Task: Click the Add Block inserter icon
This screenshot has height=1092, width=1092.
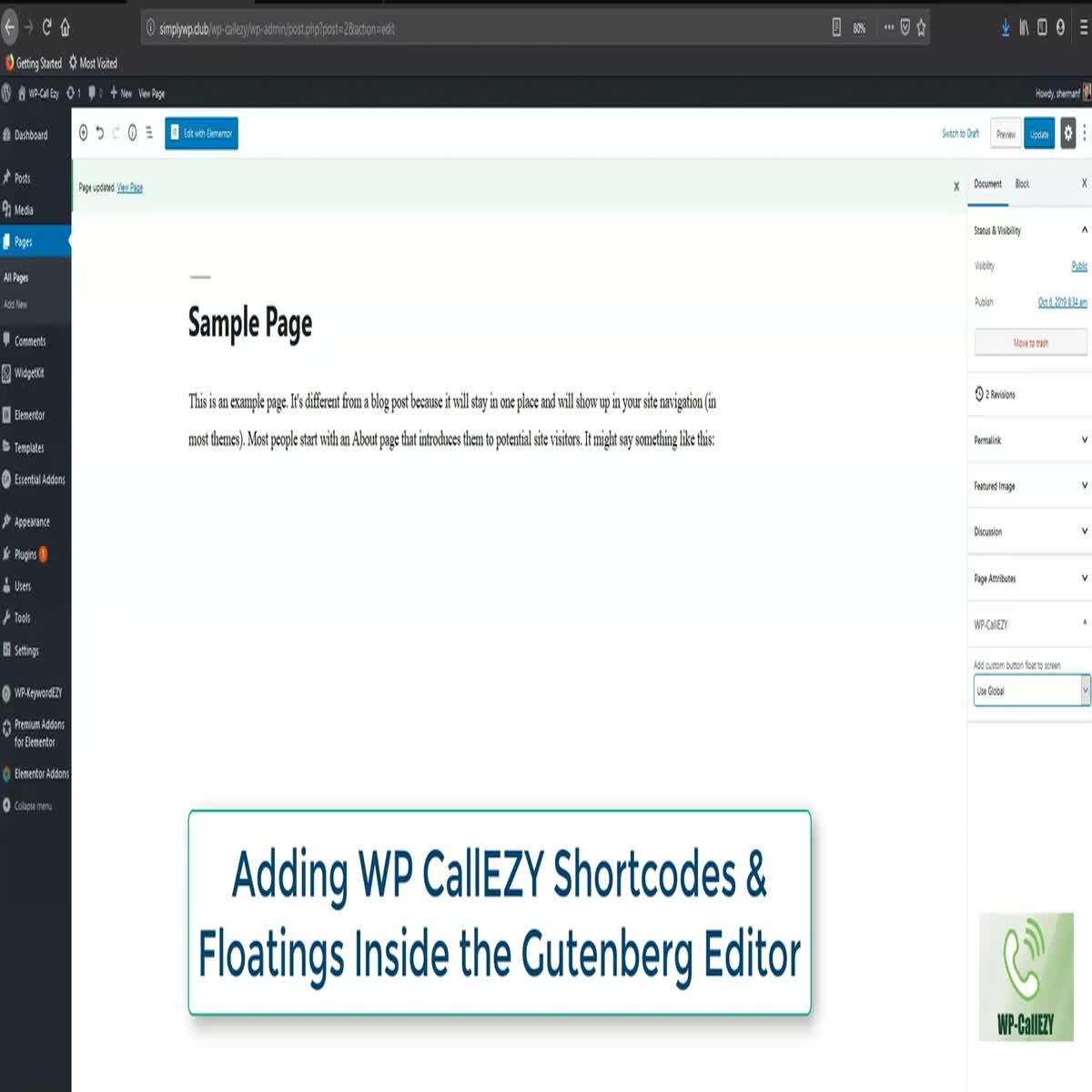Action: point(83,133)
